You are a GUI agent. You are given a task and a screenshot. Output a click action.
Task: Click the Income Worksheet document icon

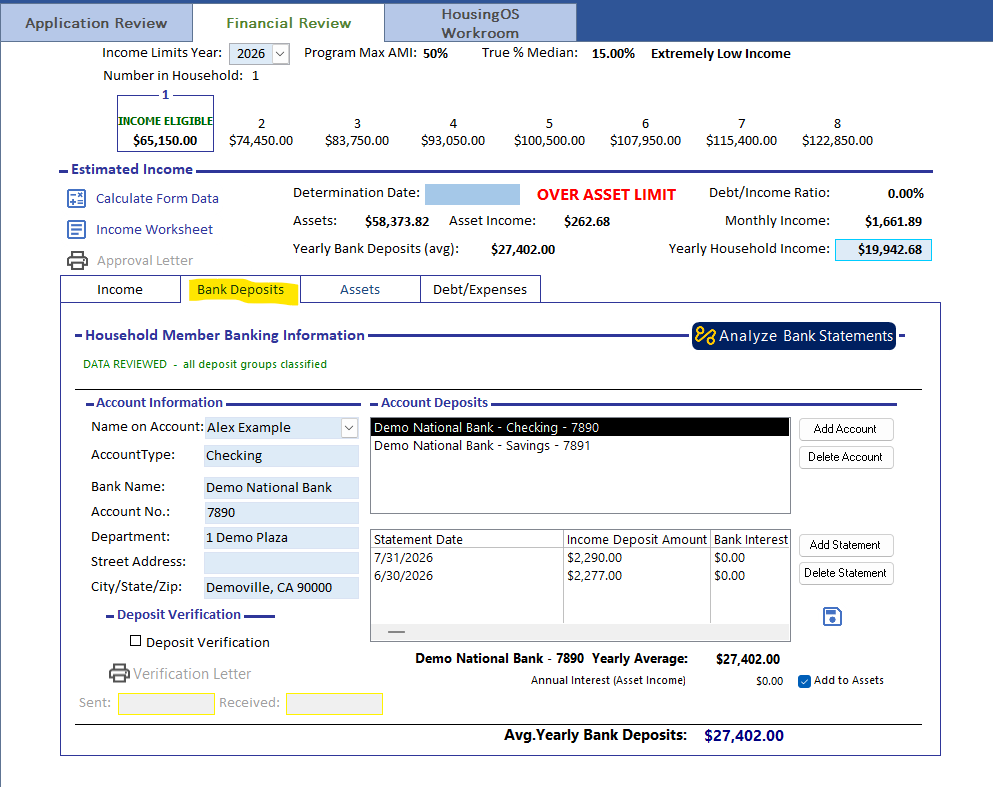coord(77,229)
